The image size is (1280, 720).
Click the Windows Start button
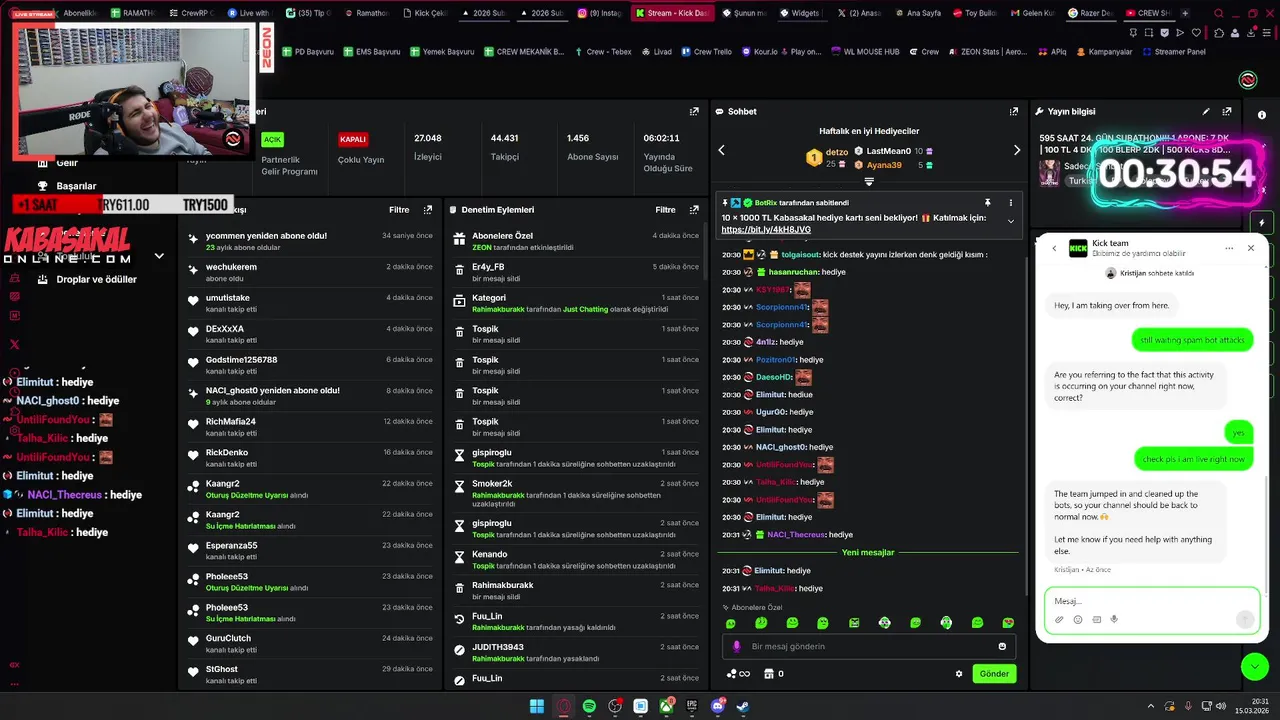(537, 706)
